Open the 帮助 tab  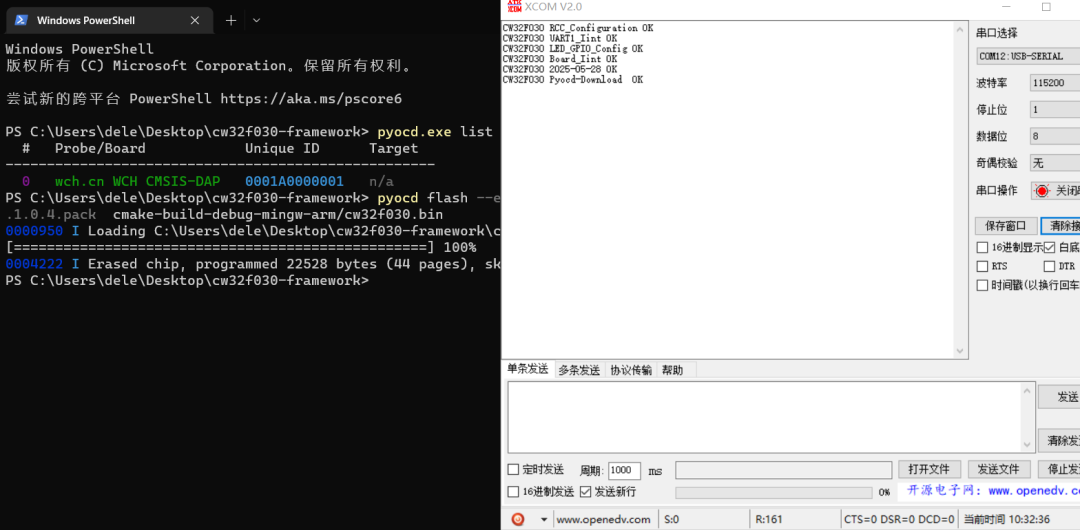tap(672, 370)
